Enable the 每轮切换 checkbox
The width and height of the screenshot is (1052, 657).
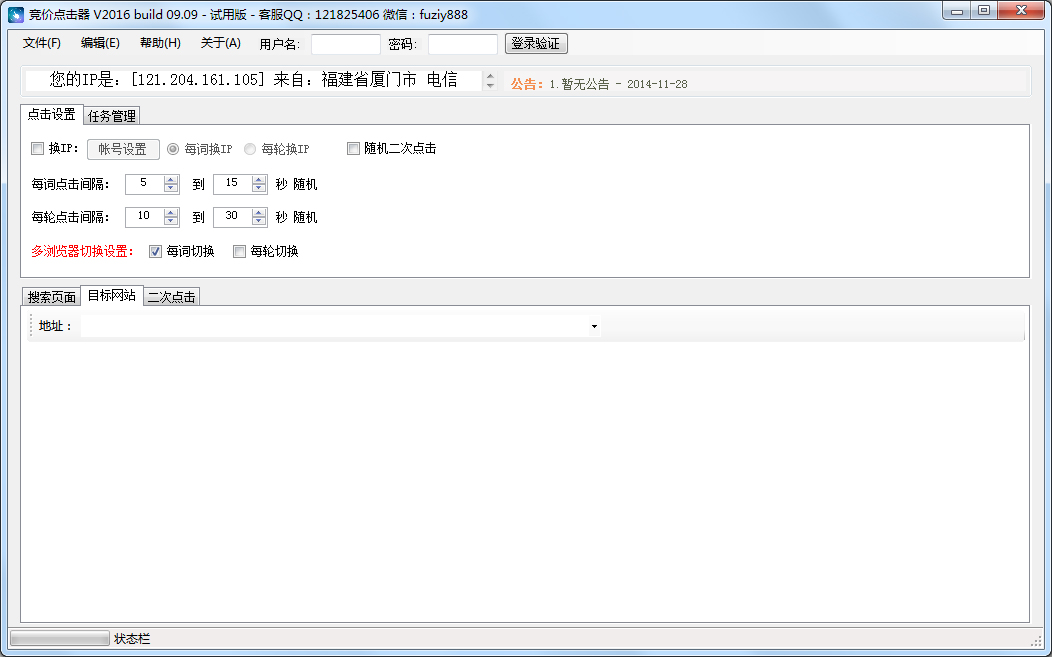tap(239, 252)
